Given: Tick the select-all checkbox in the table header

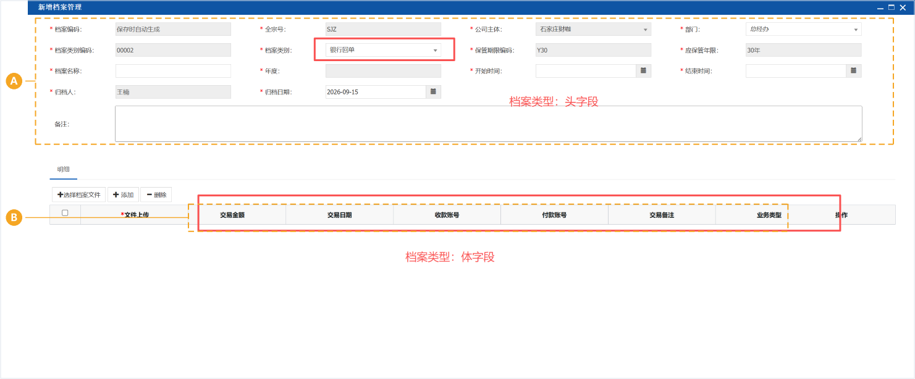Looking at the screenshot, I should click(x=65, y=213).
